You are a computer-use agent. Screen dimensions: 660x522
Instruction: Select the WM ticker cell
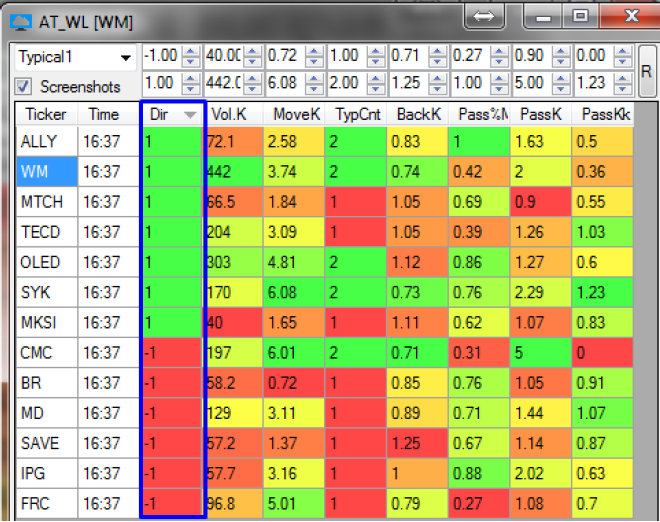pyautogui.click(x=47, y=172)
